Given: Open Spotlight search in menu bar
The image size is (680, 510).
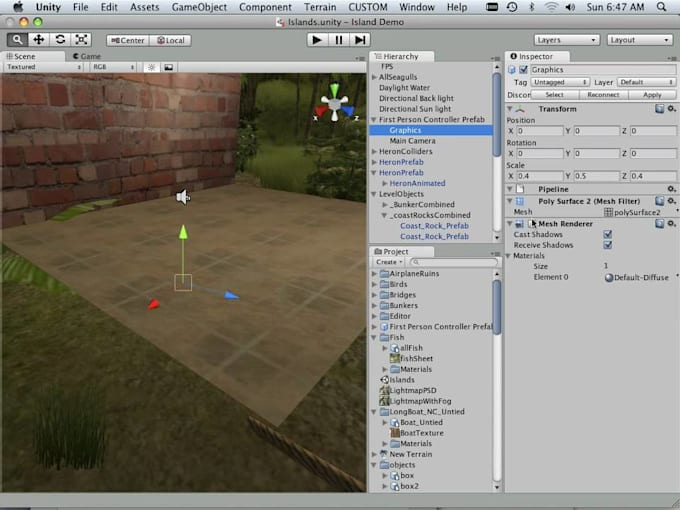Looking at the screenshot, I should (x=661, y=7).
